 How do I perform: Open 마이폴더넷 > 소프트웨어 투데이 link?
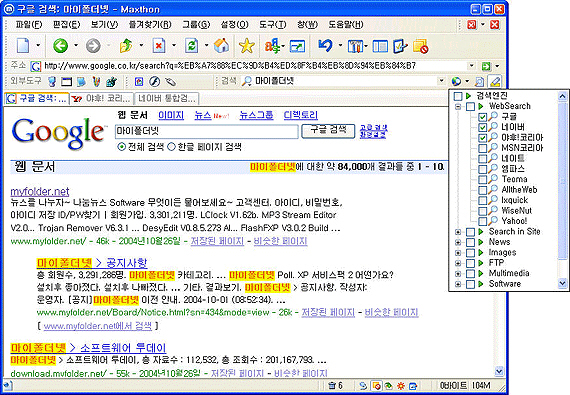88,348
